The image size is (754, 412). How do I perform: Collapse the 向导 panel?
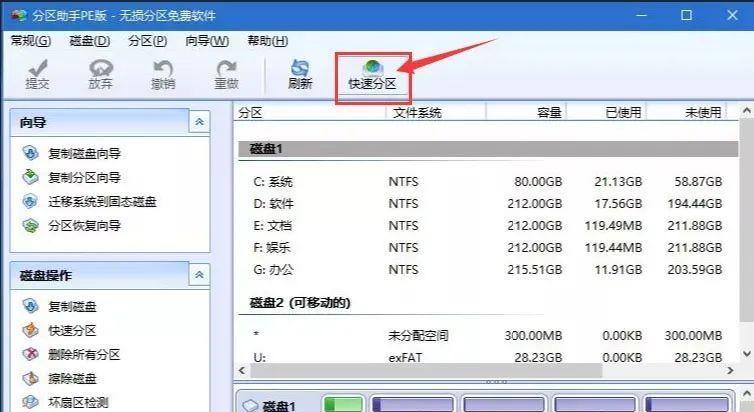[199, 122]
